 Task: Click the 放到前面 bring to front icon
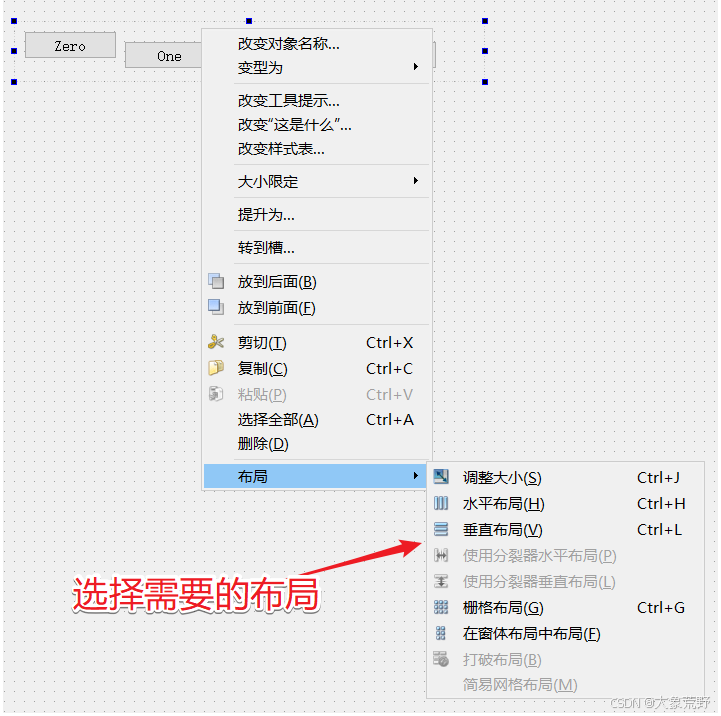(216, 307)
